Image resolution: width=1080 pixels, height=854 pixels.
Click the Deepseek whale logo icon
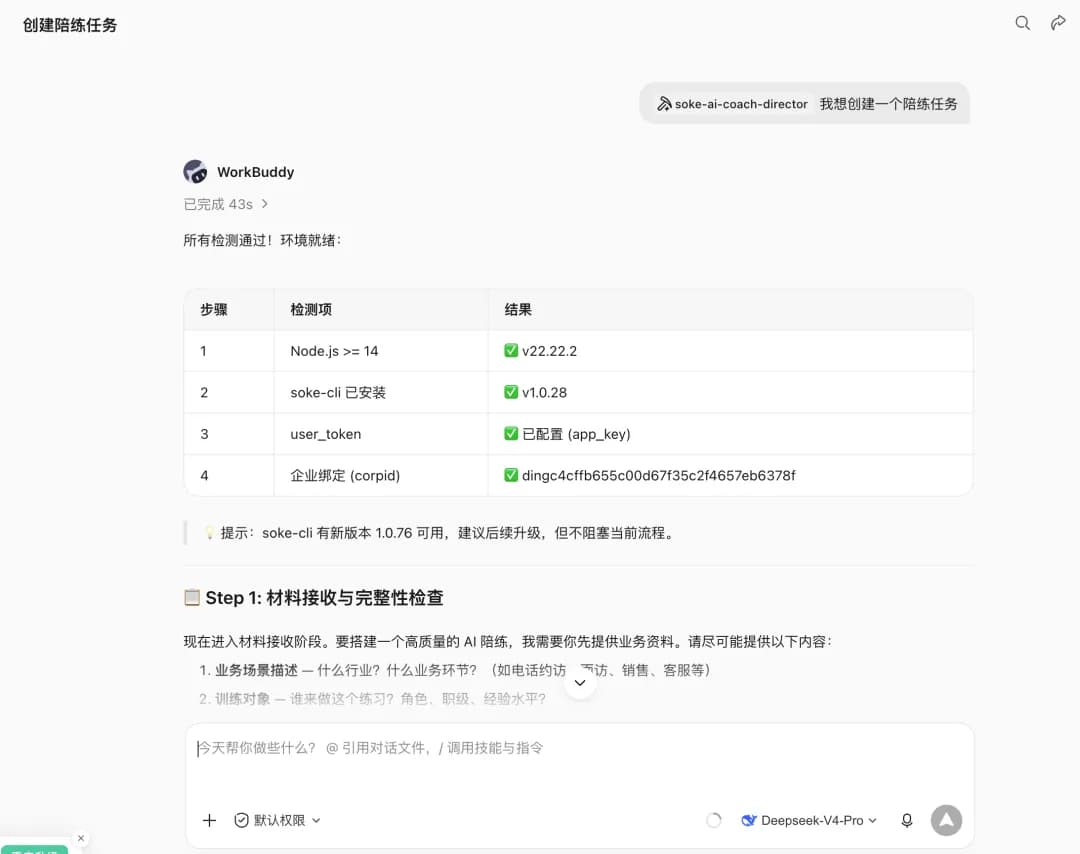point(749,820)
